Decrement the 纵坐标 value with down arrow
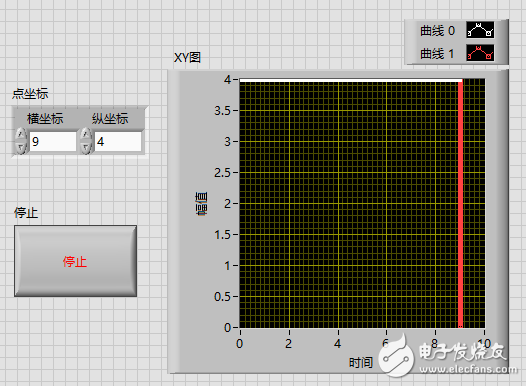The height and width of the screenshot is (386, 526). pos(86,148)
